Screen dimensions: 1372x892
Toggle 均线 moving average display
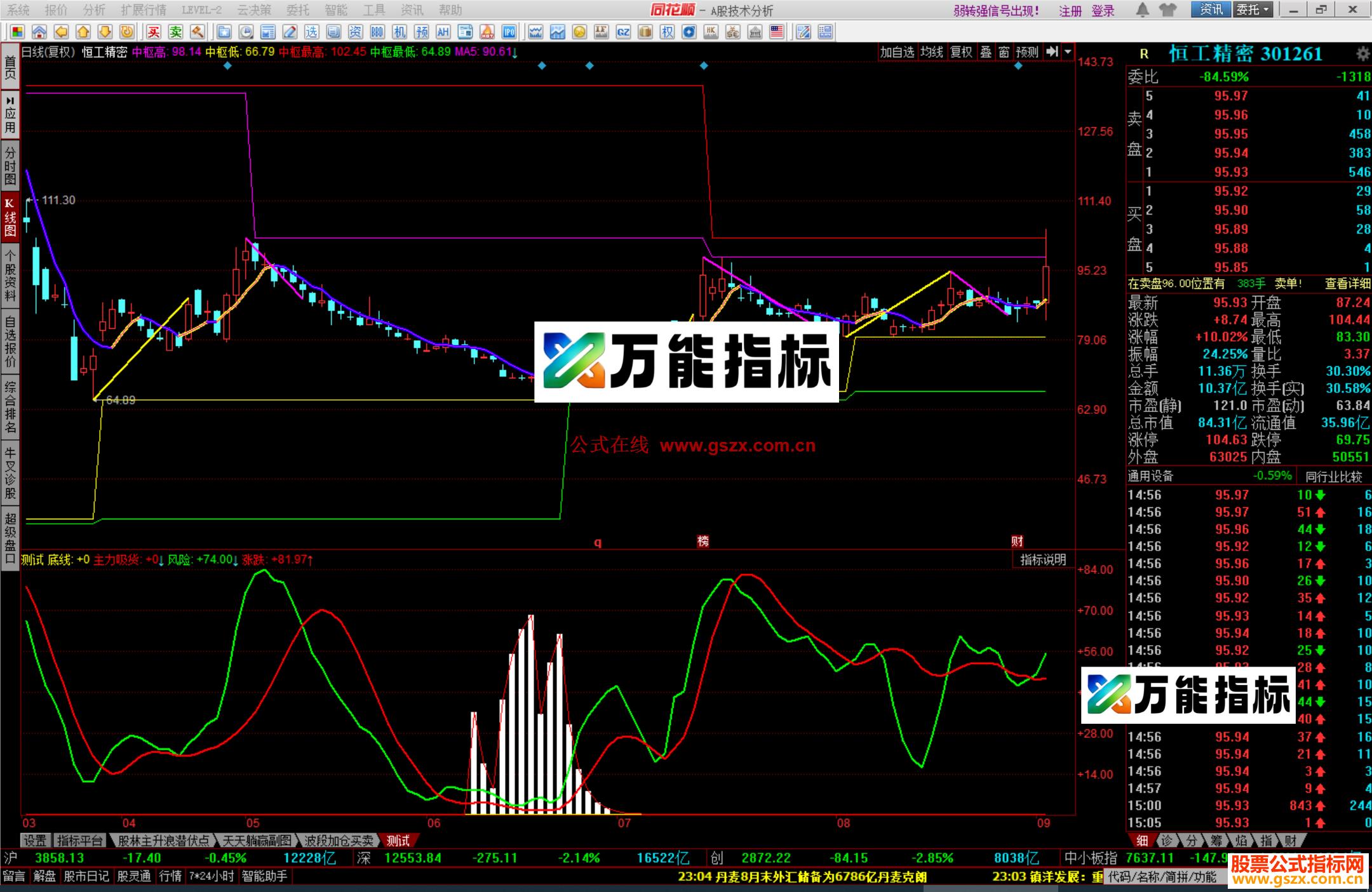tap(931, 52)
